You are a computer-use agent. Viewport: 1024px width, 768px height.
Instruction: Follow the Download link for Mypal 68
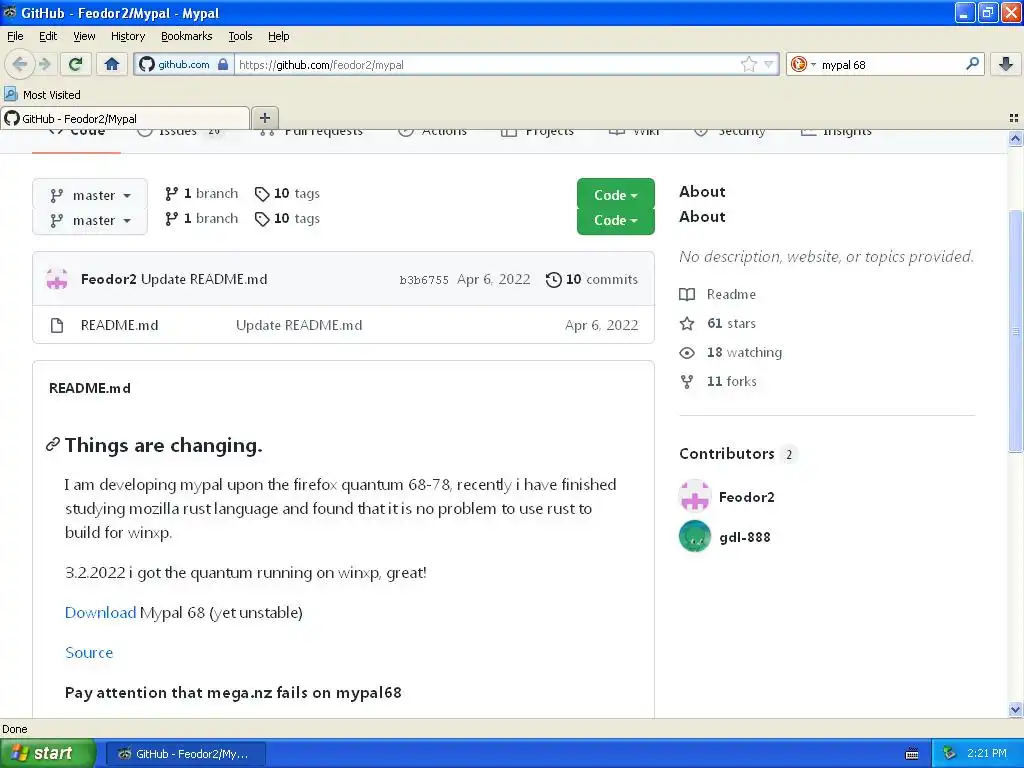(x=101, y=613)
